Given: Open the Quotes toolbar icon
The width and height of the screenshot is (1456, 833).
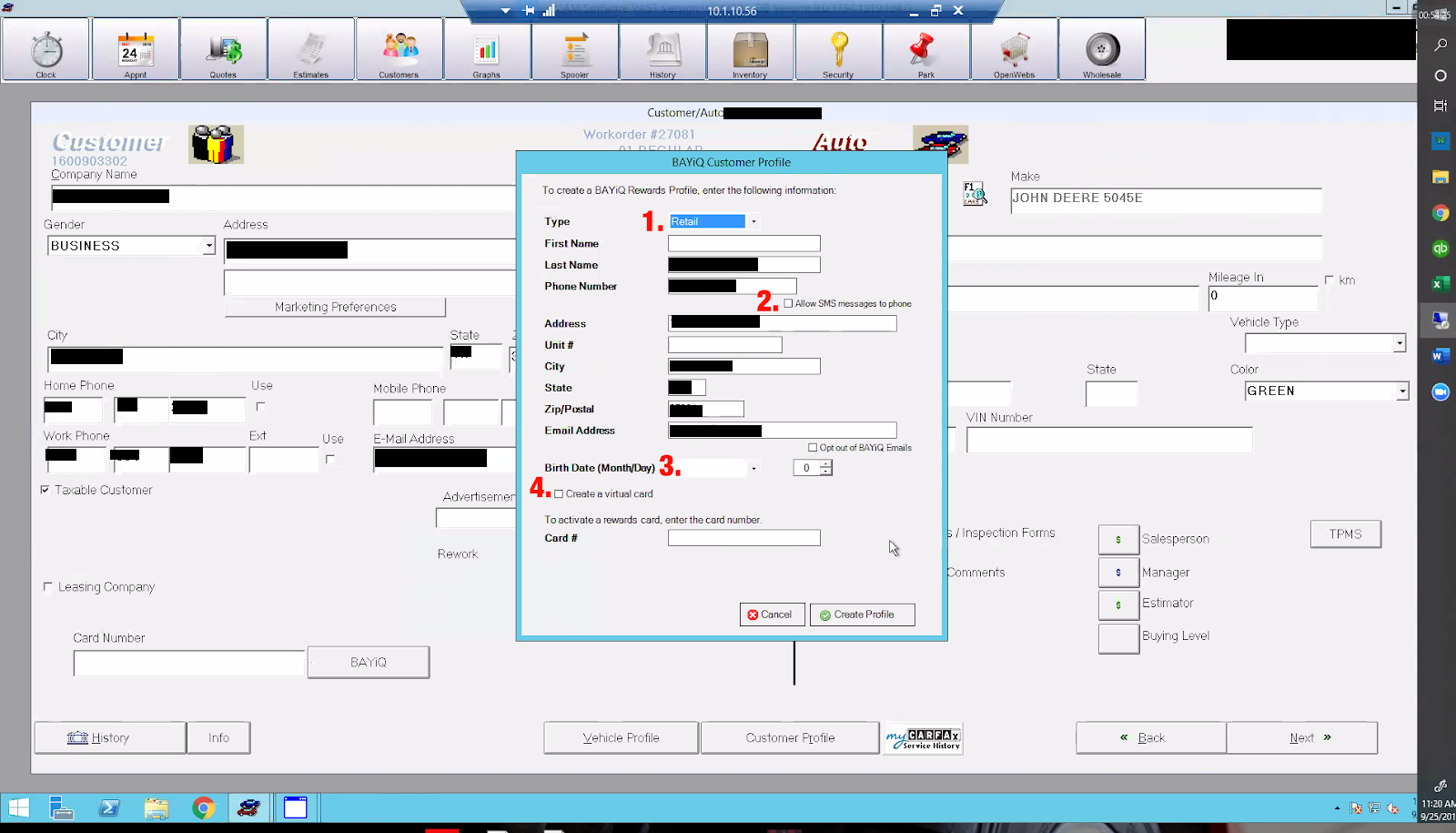Looking at the screenshot, I should [x=223, y=50].
